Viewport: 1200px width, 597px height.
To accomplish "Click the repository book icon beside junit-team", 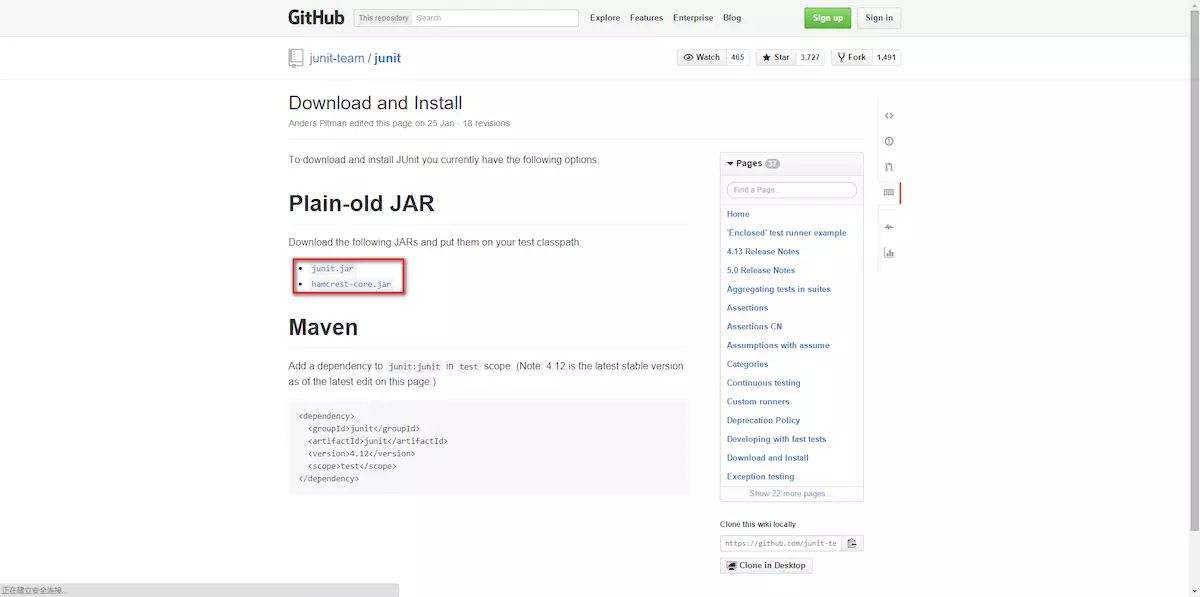I will click(296, 58).
